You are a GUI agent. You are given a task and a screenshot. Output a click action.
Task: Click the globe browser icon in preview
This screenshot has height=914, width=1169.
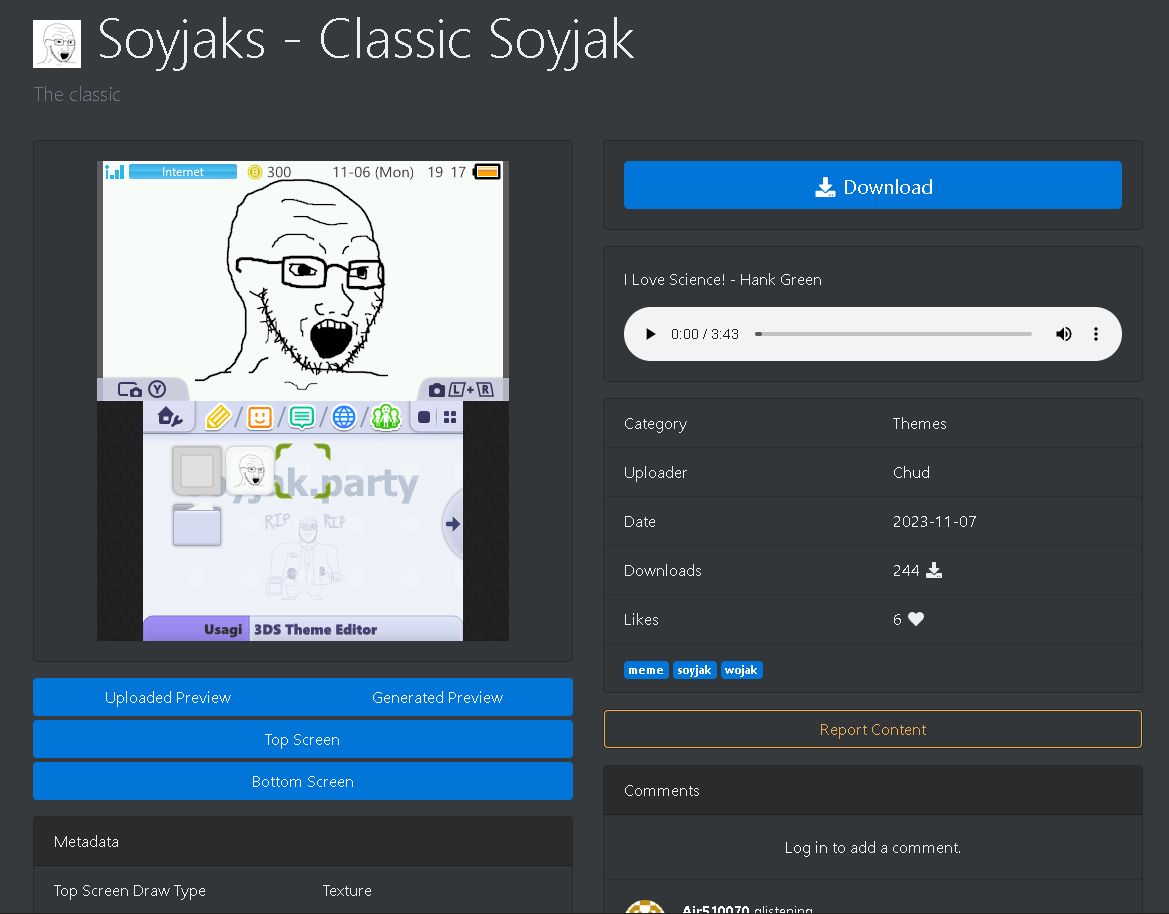tap(344, 417)
